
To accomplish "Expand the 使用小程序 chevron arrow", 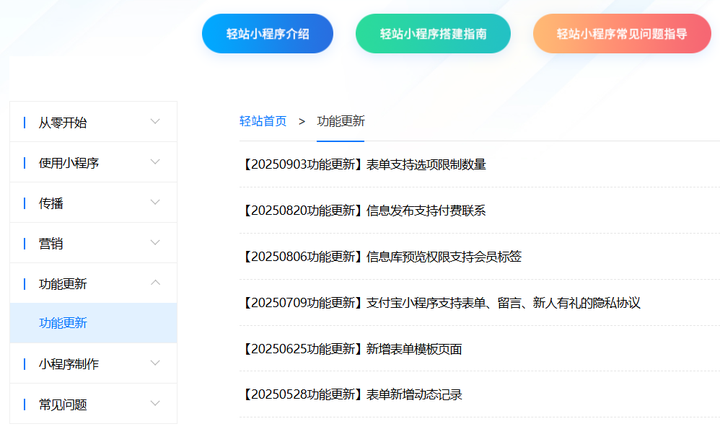I will click(x=155, y=162).
